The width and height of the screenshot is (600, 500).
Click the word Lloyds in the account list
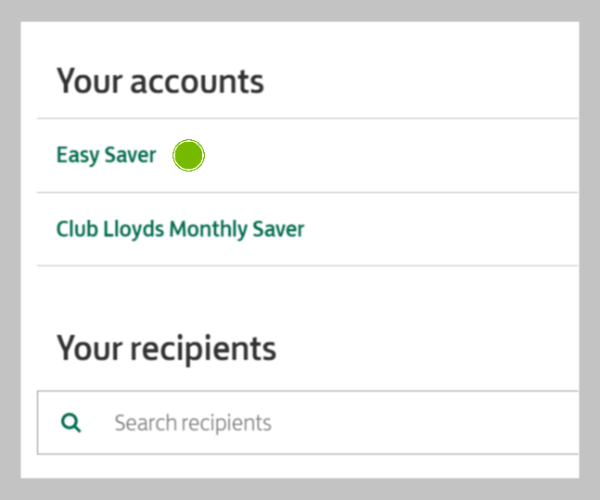(134, 229)
